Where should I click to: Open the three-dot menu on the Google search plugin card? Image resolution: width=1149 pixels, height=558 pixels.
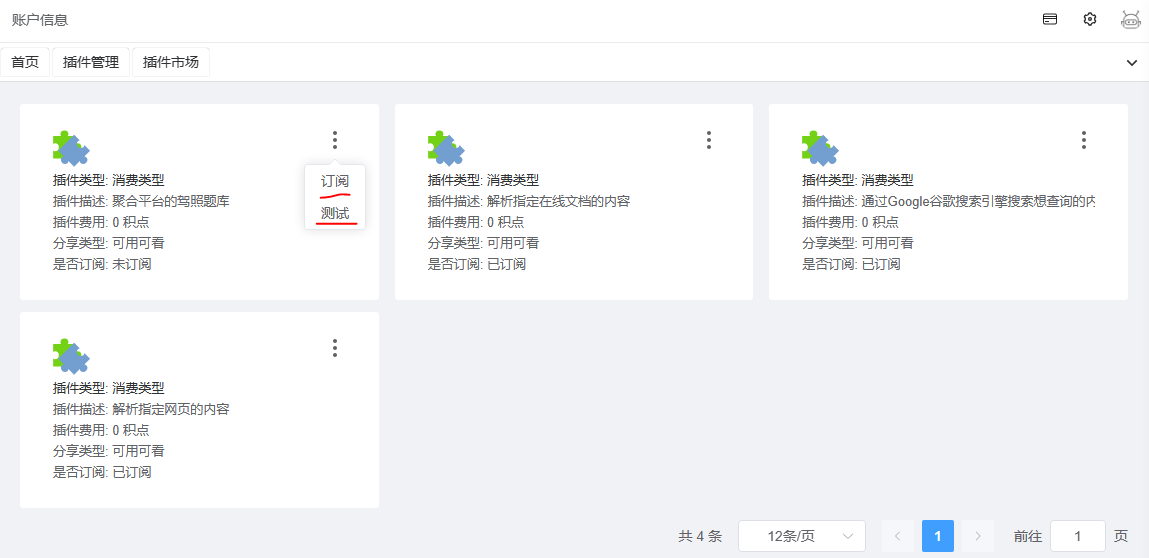click(x=1083, y=140)
